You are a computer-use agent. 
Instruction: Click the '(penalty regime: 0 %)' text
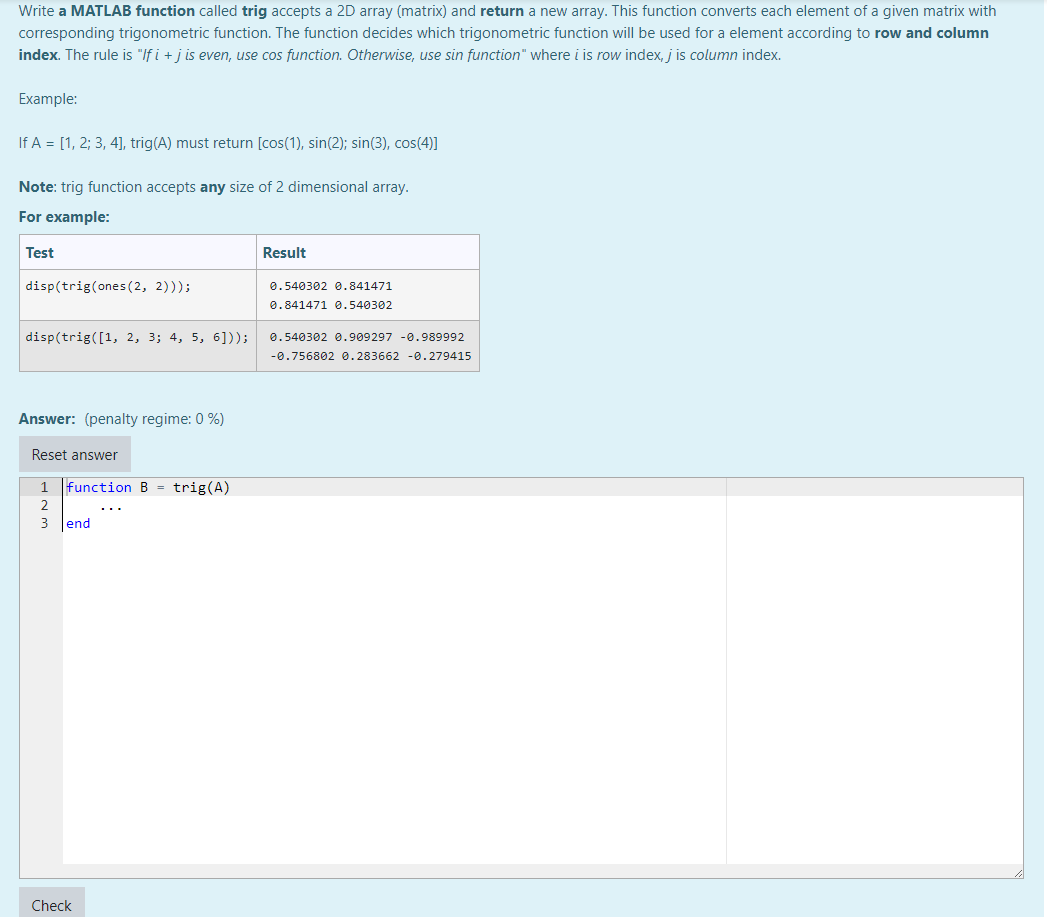coord(154,419)
